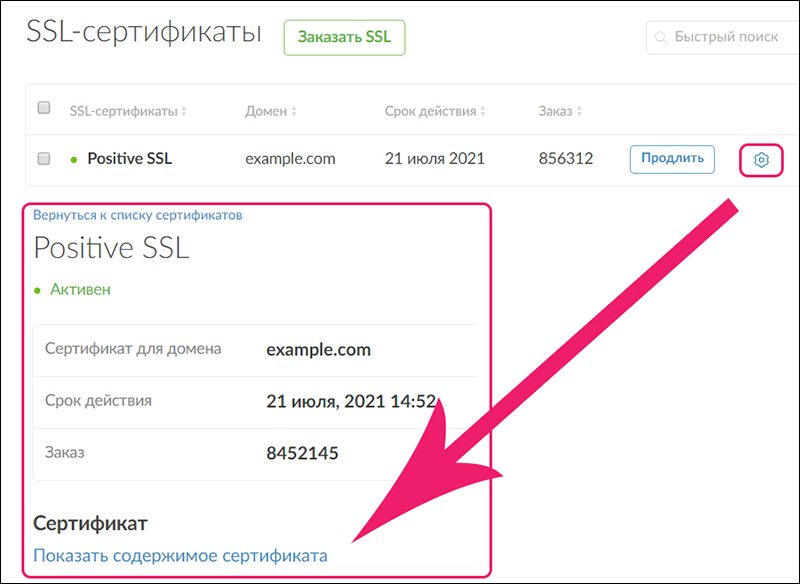800x584 pixels.
Task: Open Показать содержимое сертификата link
Action: [180, 555]
